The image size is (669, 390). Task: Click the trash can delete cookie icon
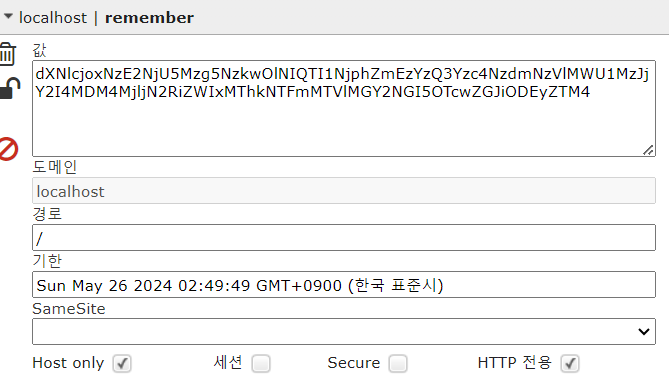pos(8,54)
